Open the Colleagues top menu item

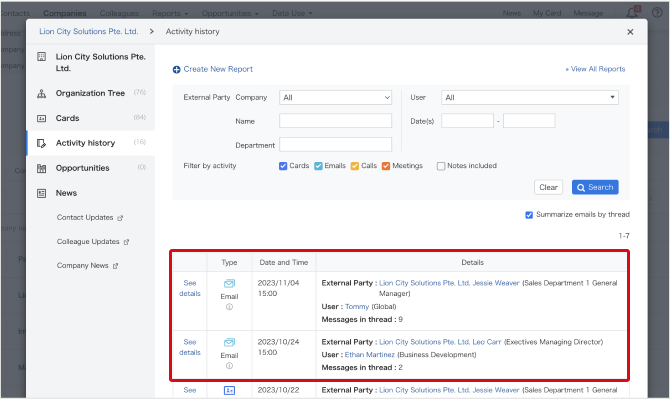pyautogui.click(x=119, y=13)
